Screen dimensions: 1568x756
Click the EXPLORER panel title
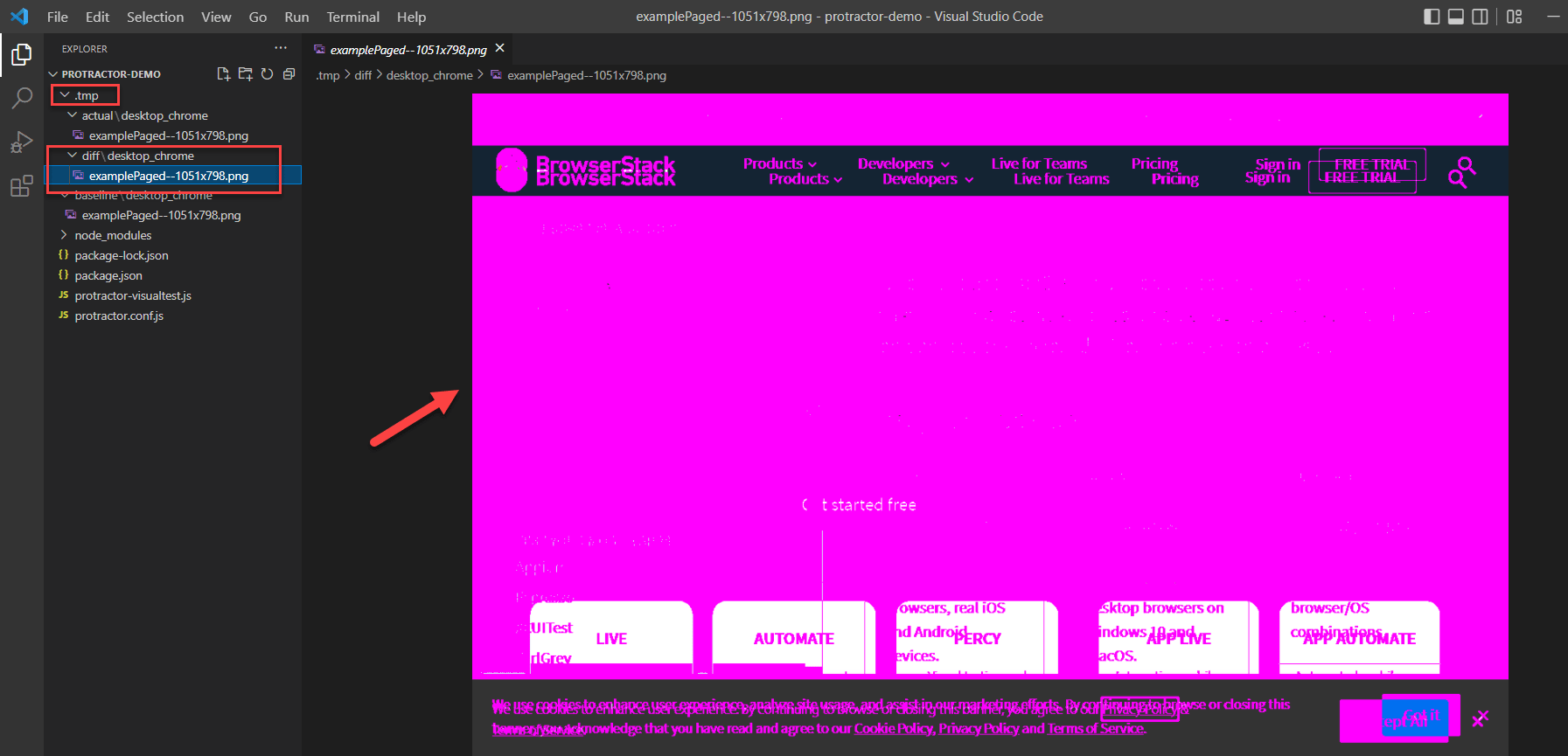pyautogui.click(x=85, y=49)
